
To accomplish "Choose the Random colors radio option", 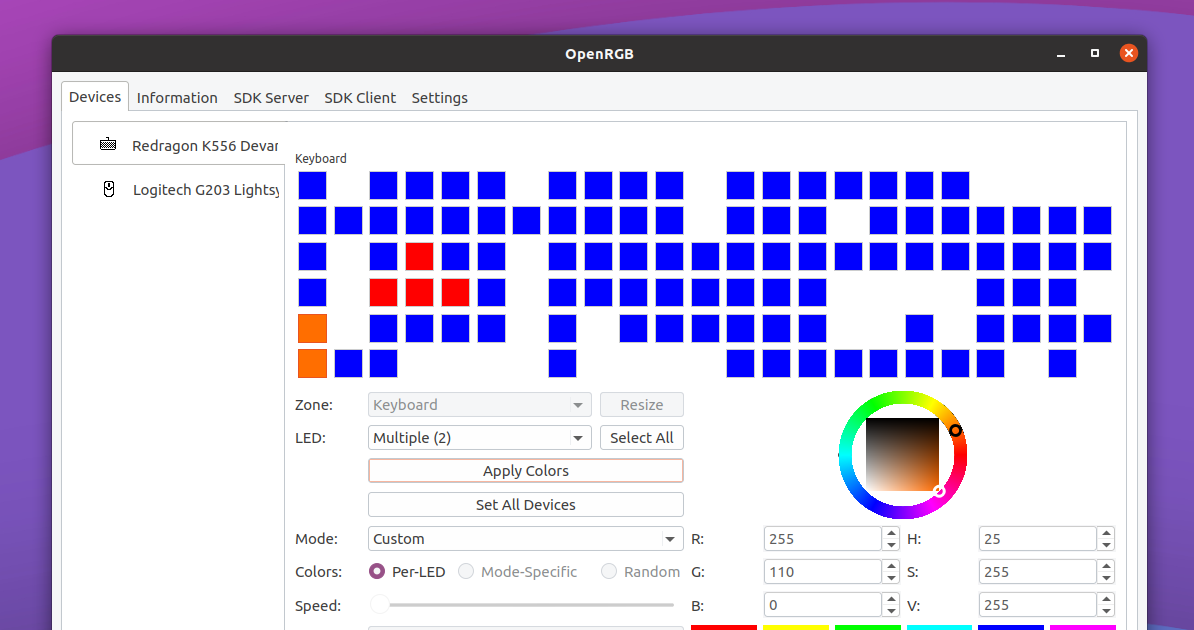I will (609, 572).
